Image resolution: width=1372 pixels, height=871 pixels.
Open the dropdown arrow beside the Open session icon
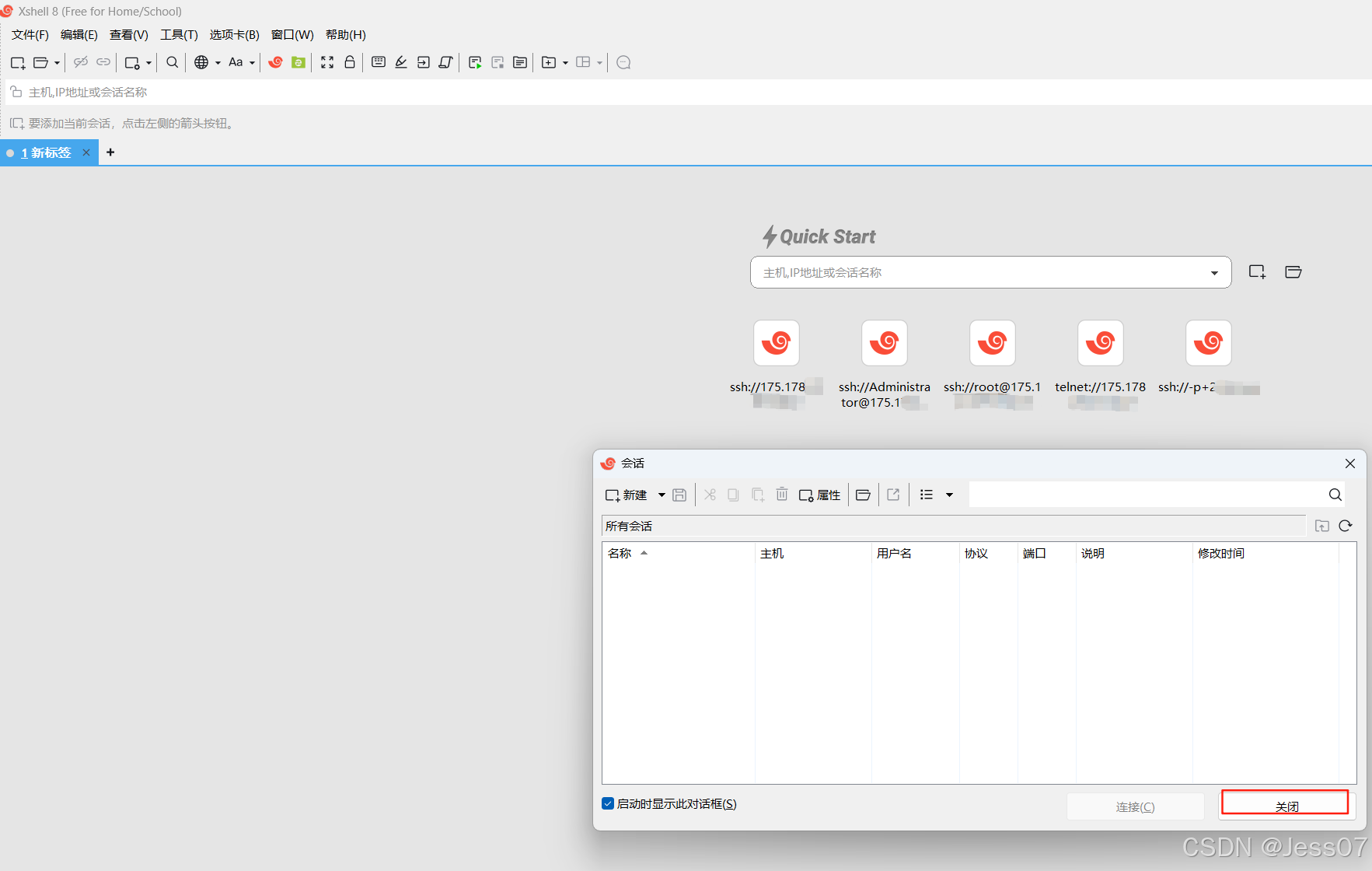[57, 63]
